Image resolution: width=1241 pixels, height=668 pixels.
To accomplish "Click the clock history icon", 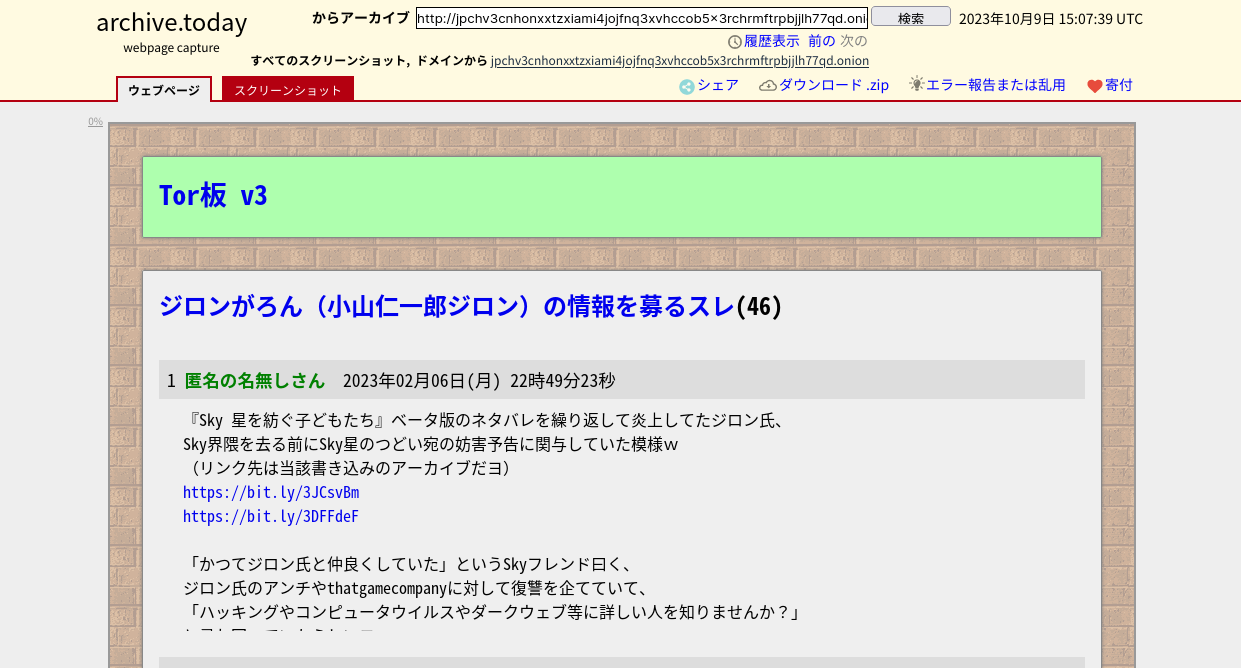I will (735, 42).
